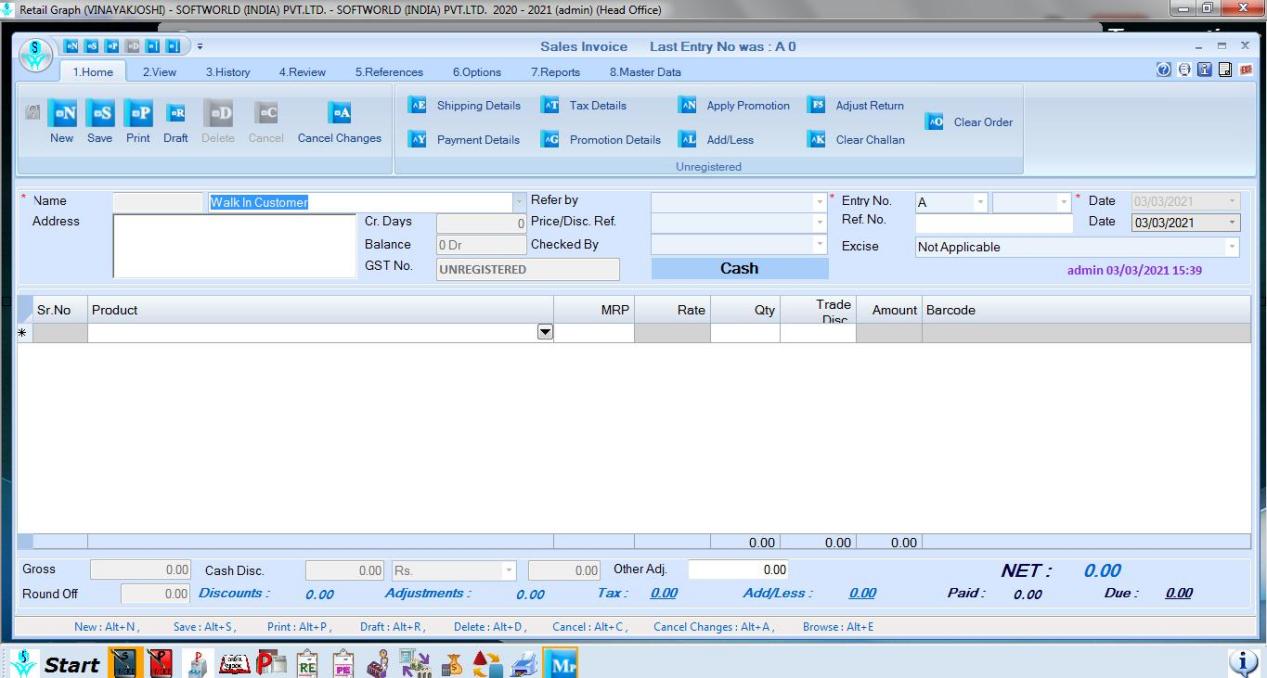Click the Start button on the bottom bar
The height and width of the screenshot is (678, 1267).
click(x=56, y=663)
